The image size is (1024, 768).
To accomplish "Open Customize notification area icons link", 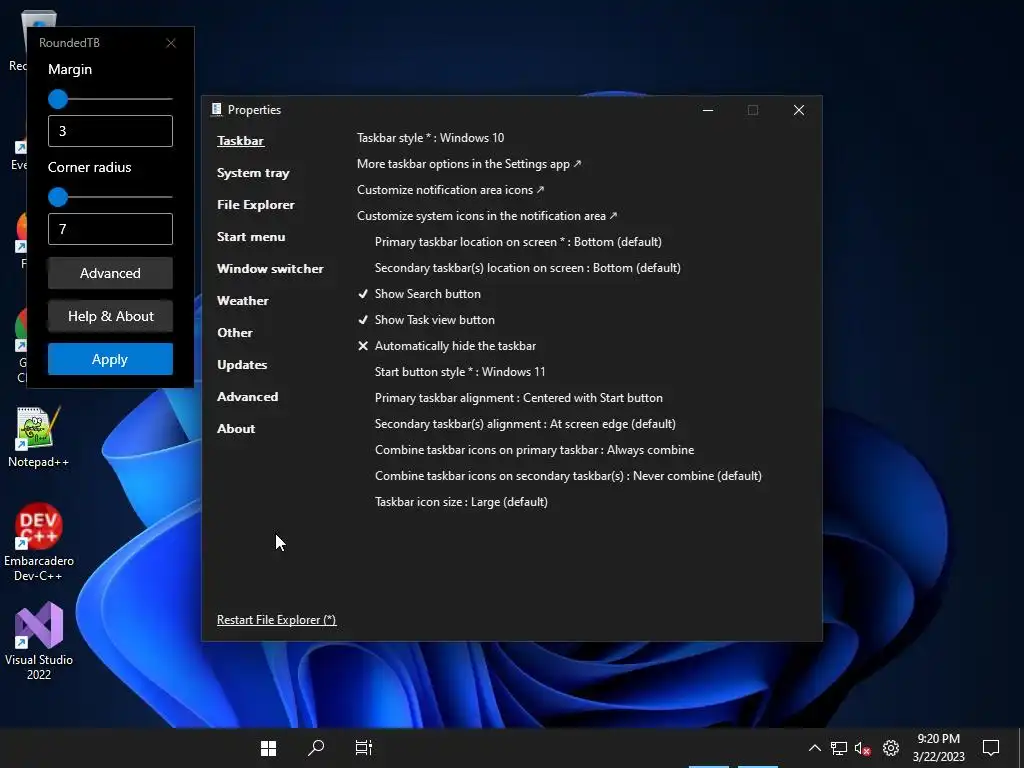I will 450,190.
